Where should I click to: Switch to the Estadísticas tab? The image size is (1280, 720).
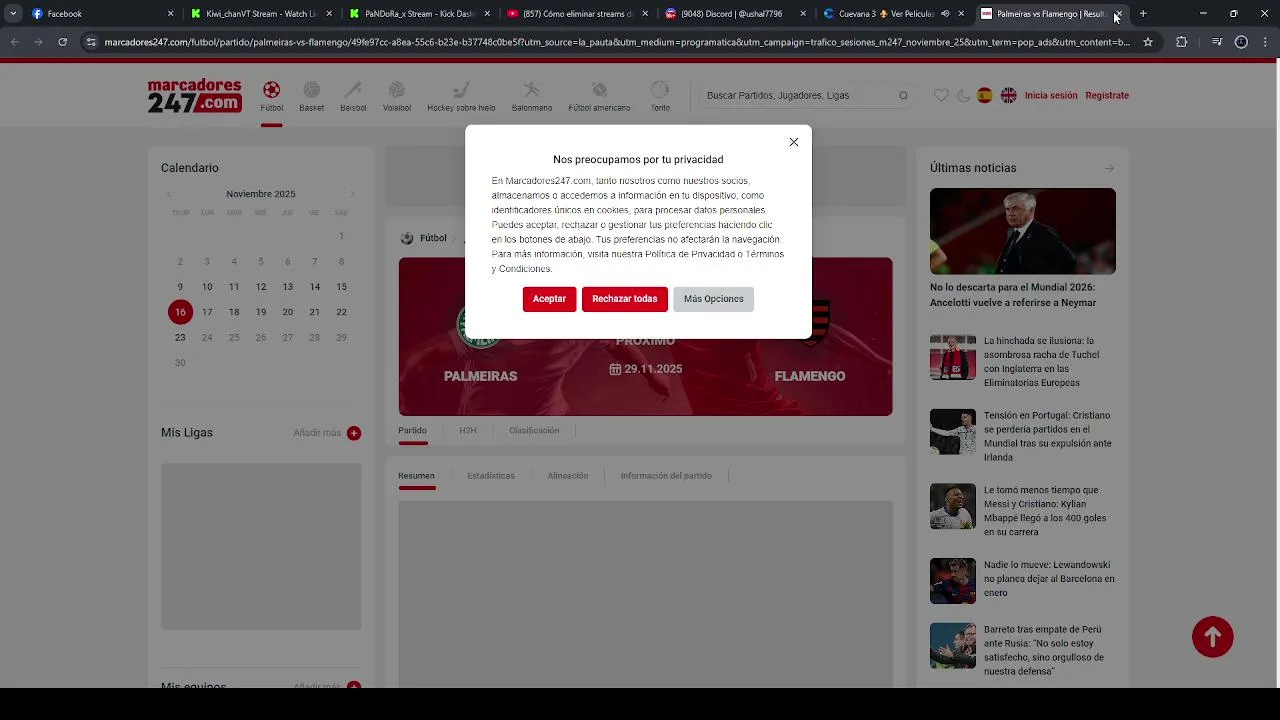click(491, 476)
